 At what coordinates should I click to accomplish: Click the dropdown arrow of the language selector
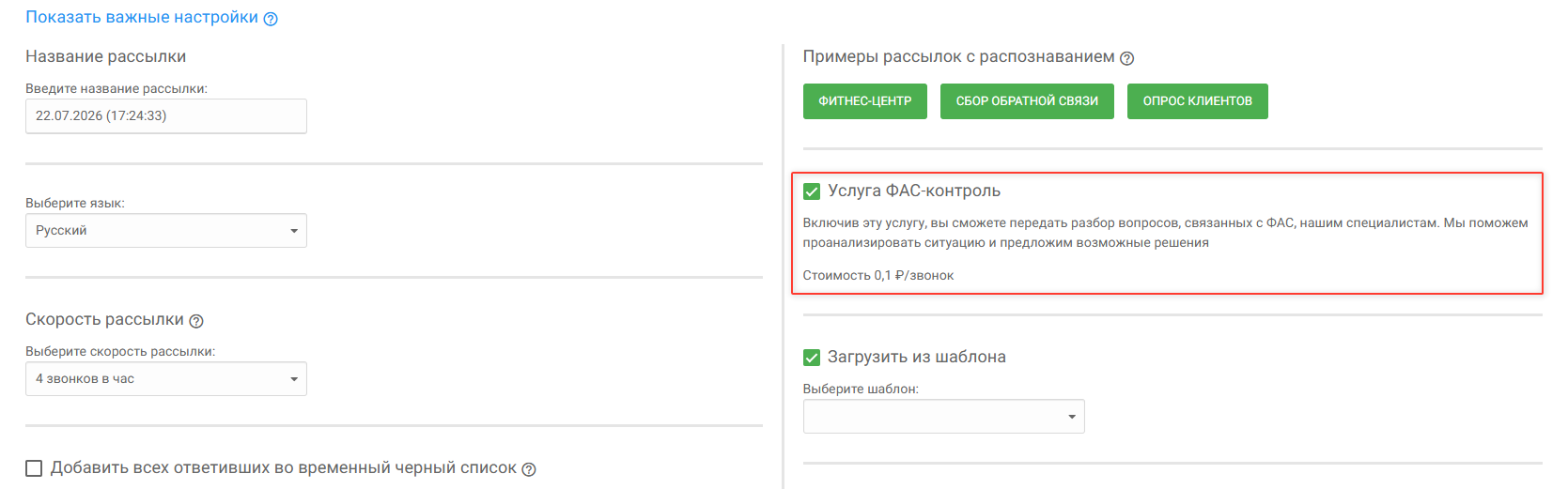click(294, 231)
